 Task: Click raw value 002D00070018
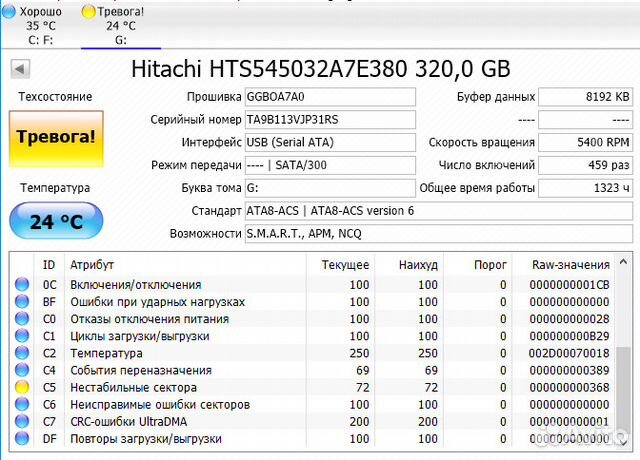pos(569,353)
